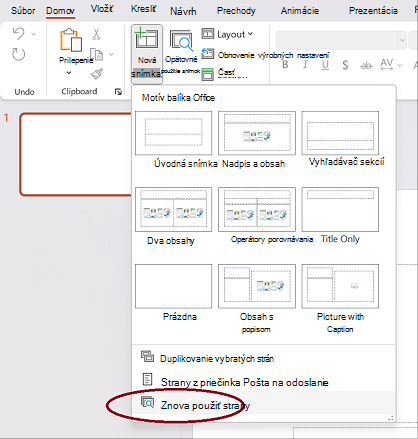418x439 pixels.
Task: Expand the font name dropdown arrow
Action: click(x=402, y=40)
